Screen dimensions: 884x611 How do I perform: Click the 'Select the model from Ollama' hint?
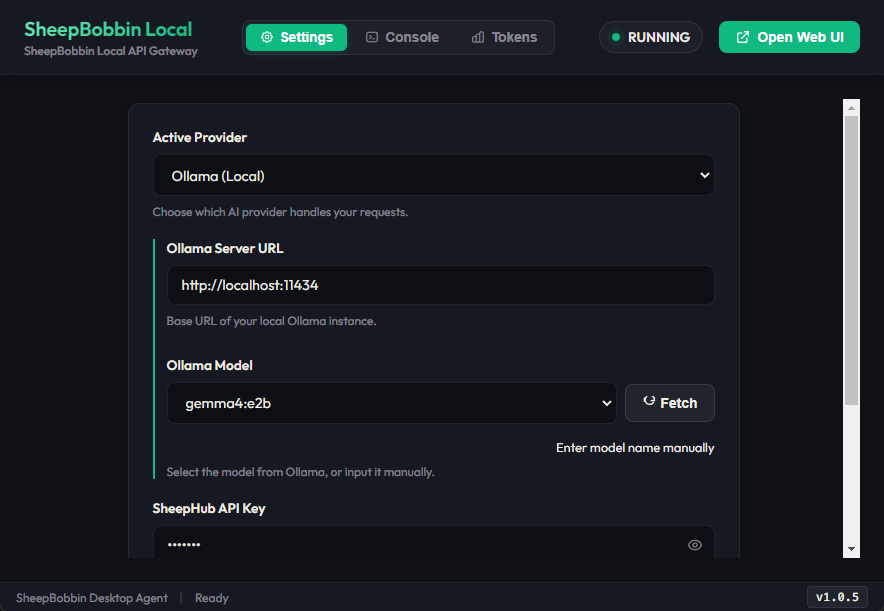pos(300,472)
